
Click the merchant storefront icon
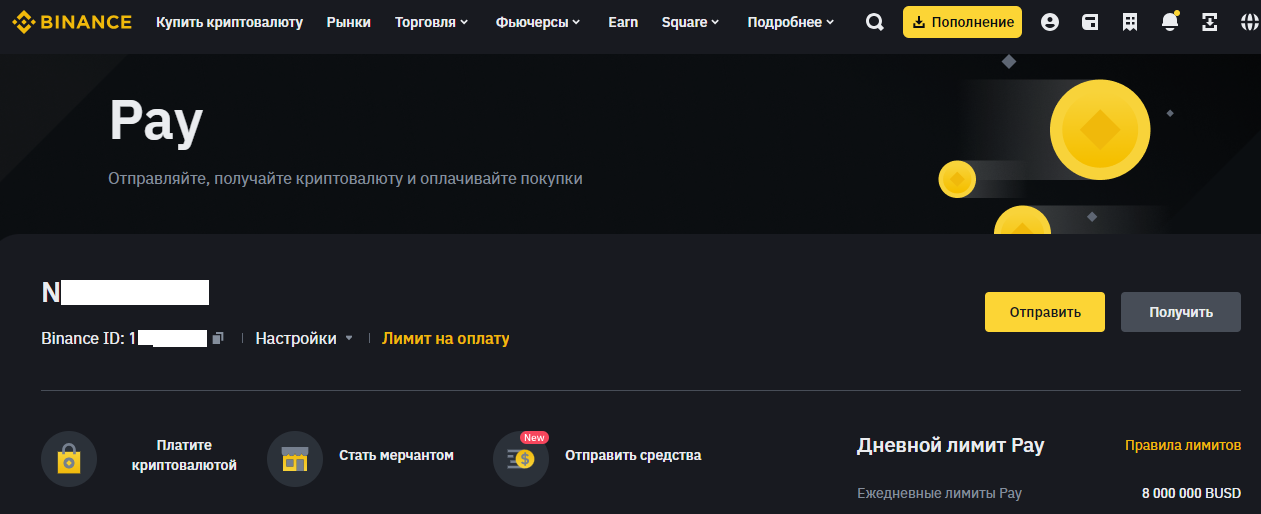click(295, 459)
